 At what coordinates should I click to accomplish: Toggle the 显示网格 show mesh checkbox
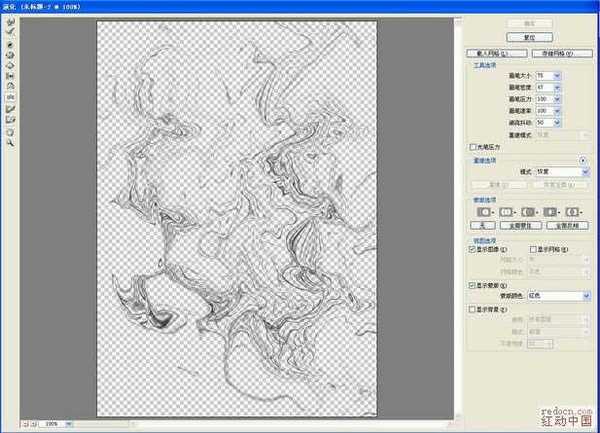535,249
